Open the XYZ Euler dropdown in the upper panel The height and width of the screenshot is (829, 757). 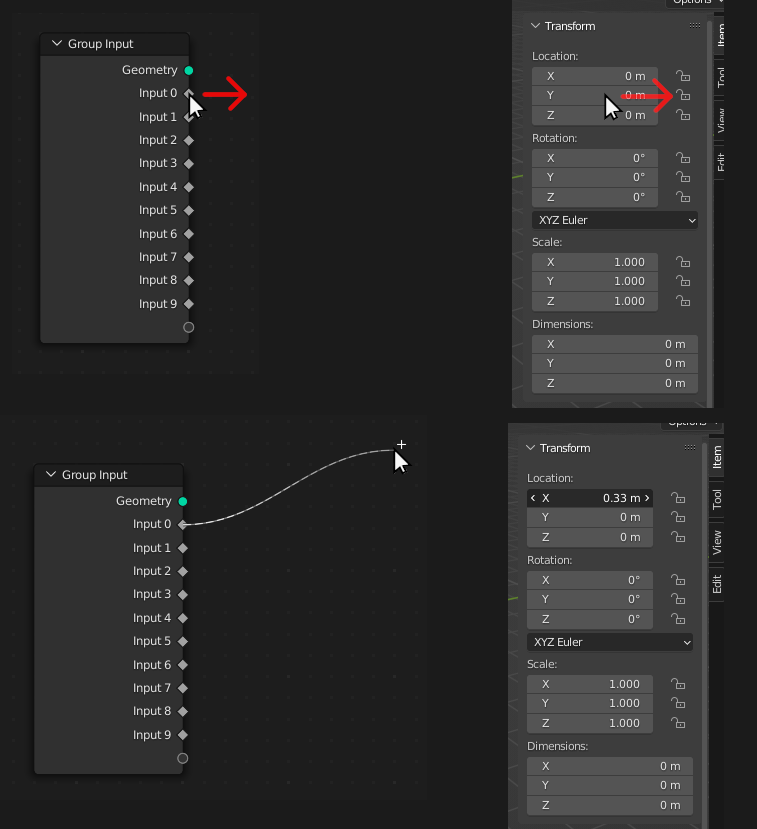point(615,220)
